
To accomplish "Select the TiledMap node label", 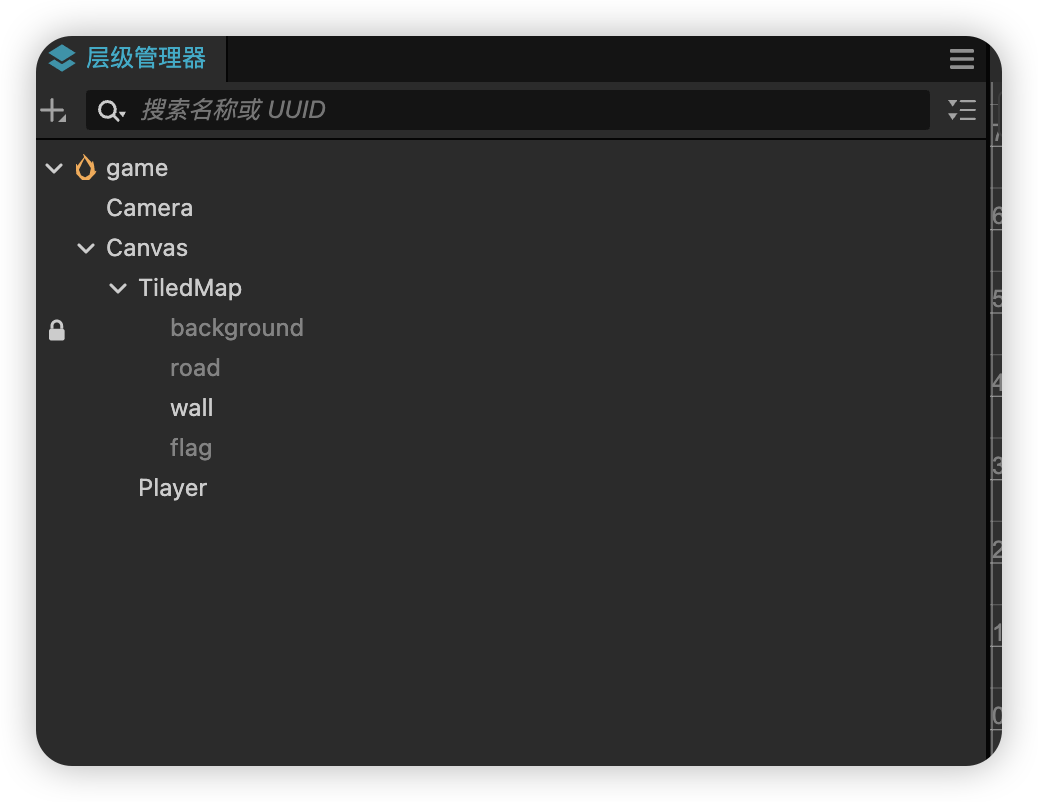I will tap(190, 288).
